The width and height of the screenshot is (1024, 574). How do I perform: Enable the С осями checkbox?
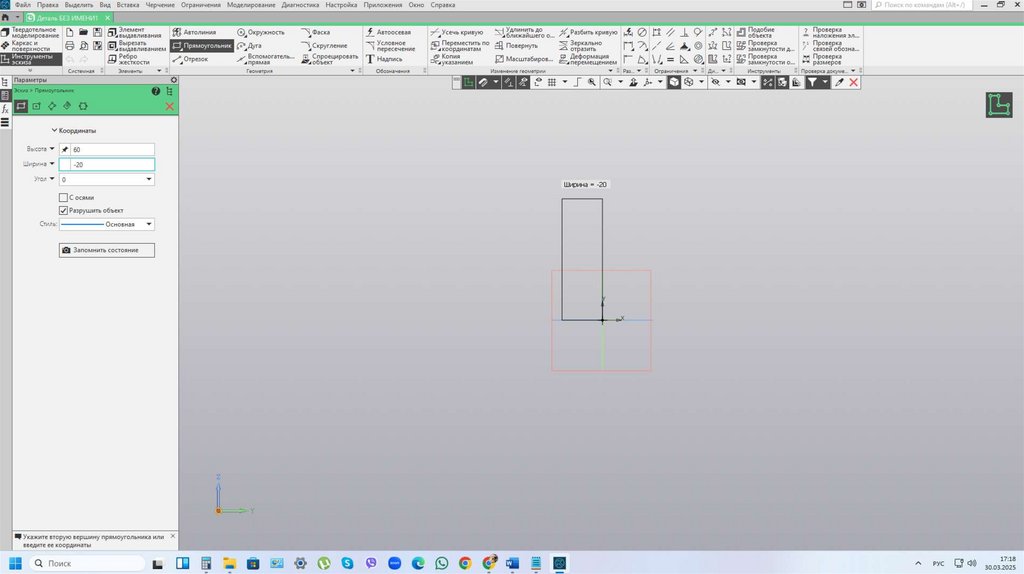[x=63, y=197]
